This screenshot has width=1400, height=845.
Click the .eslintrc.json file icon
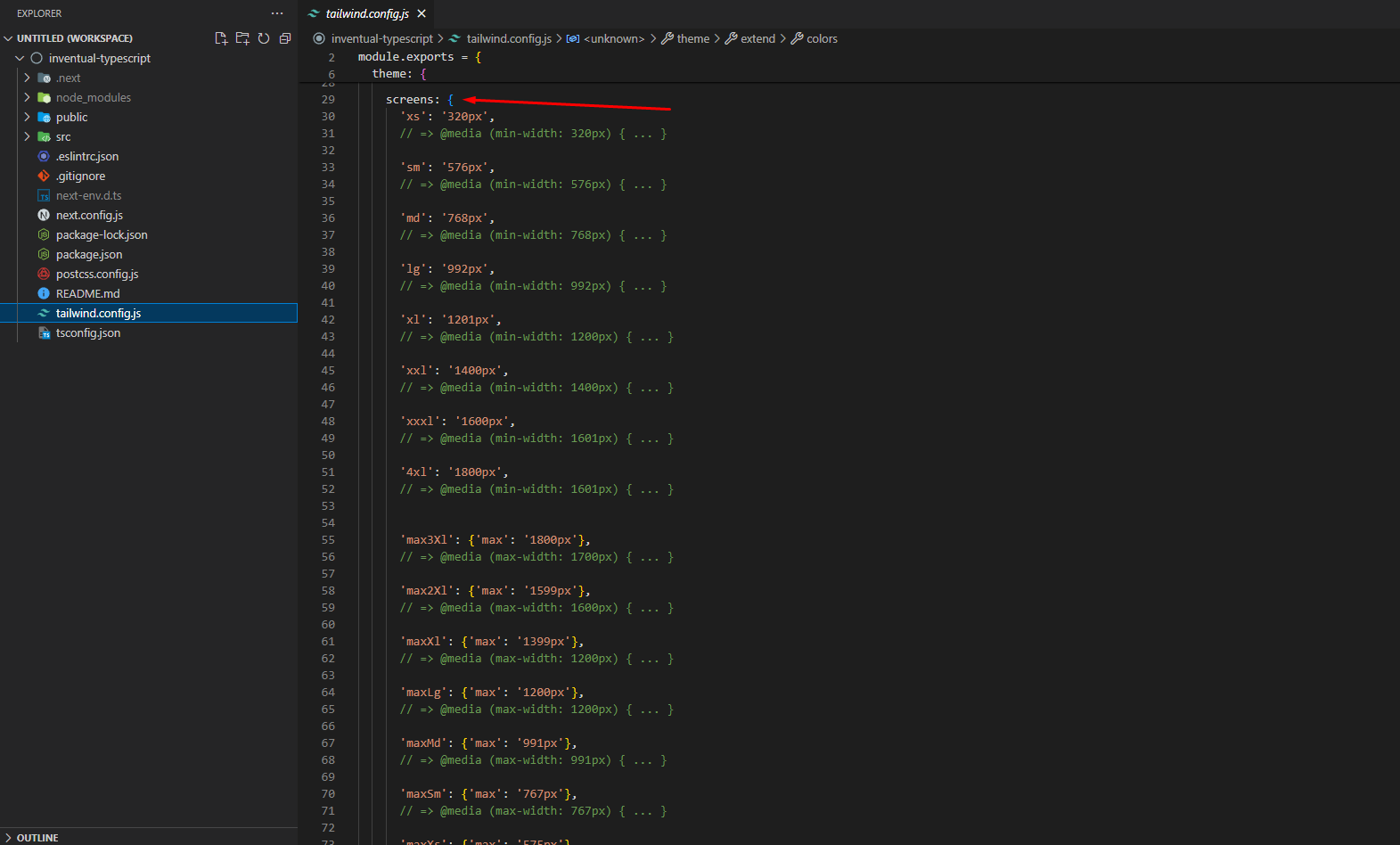point(44,156)
